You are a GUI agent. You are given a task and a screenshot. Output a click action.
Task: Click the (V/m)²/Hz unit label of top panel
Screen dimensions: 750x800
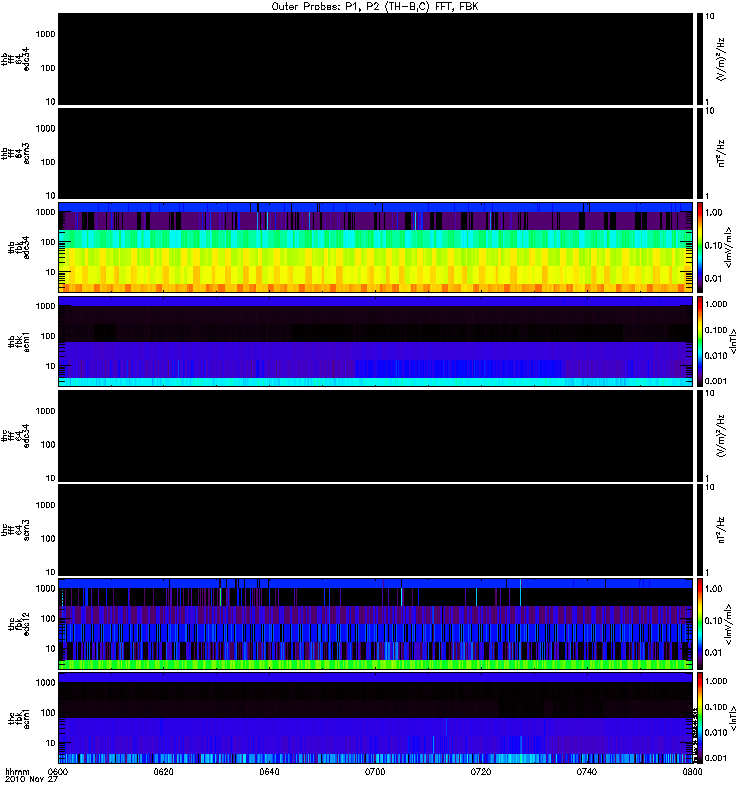(x=720, y=59)
